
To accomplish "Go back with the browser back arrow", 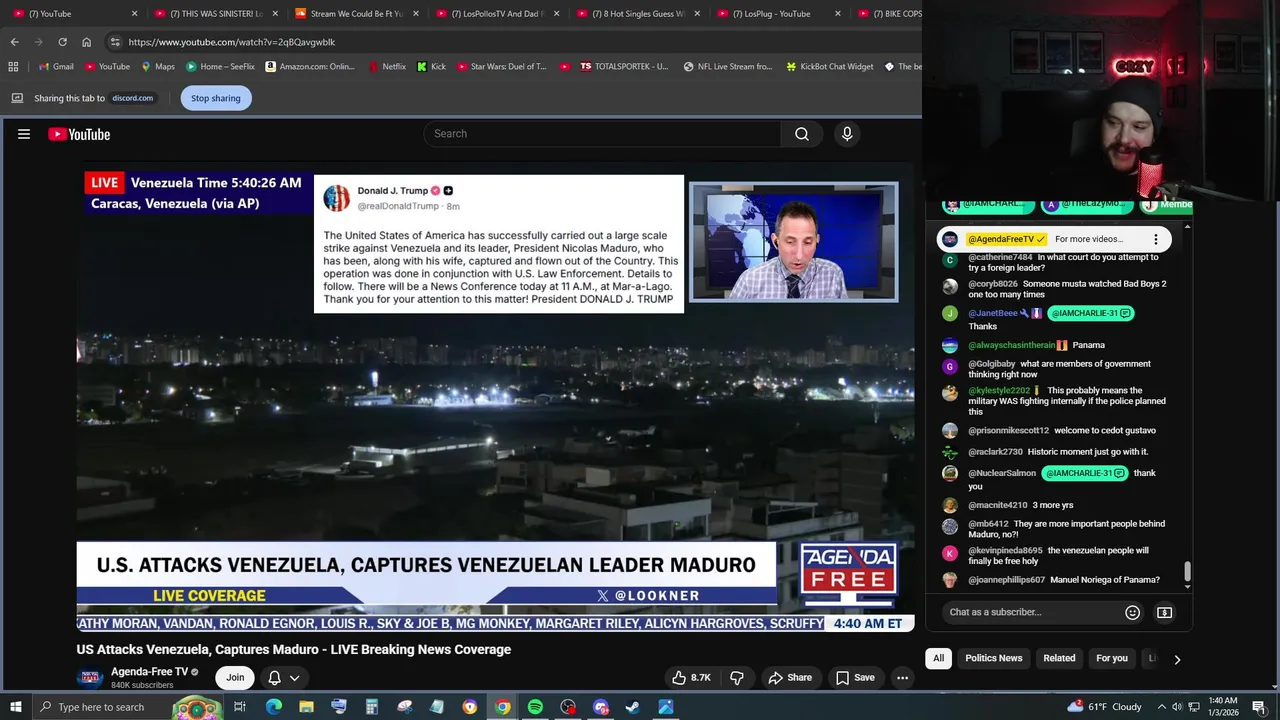I will [14, 42].
